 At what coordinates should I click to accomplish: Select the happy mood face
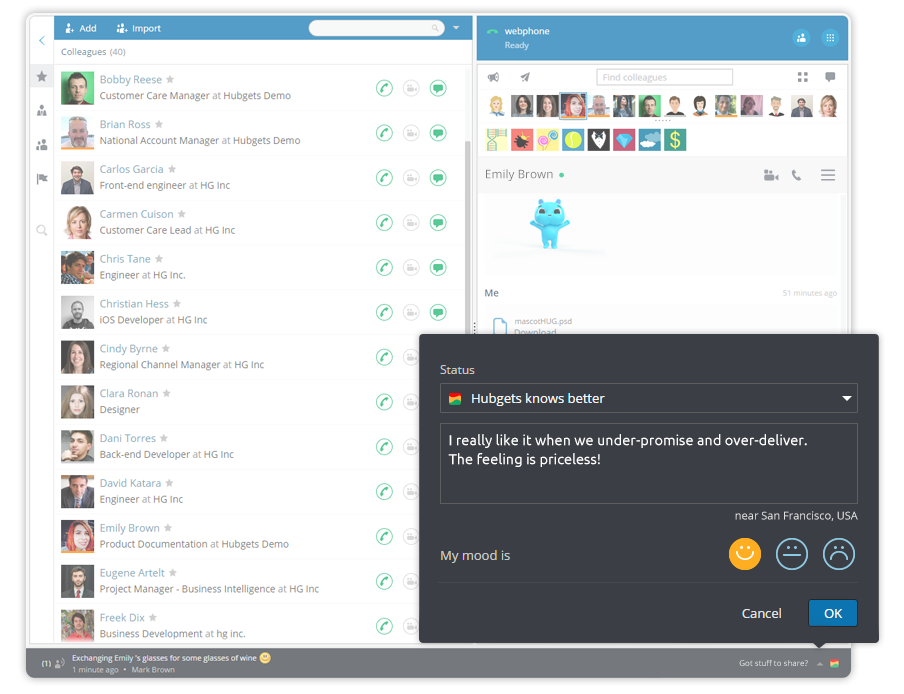tap(745, 554)
